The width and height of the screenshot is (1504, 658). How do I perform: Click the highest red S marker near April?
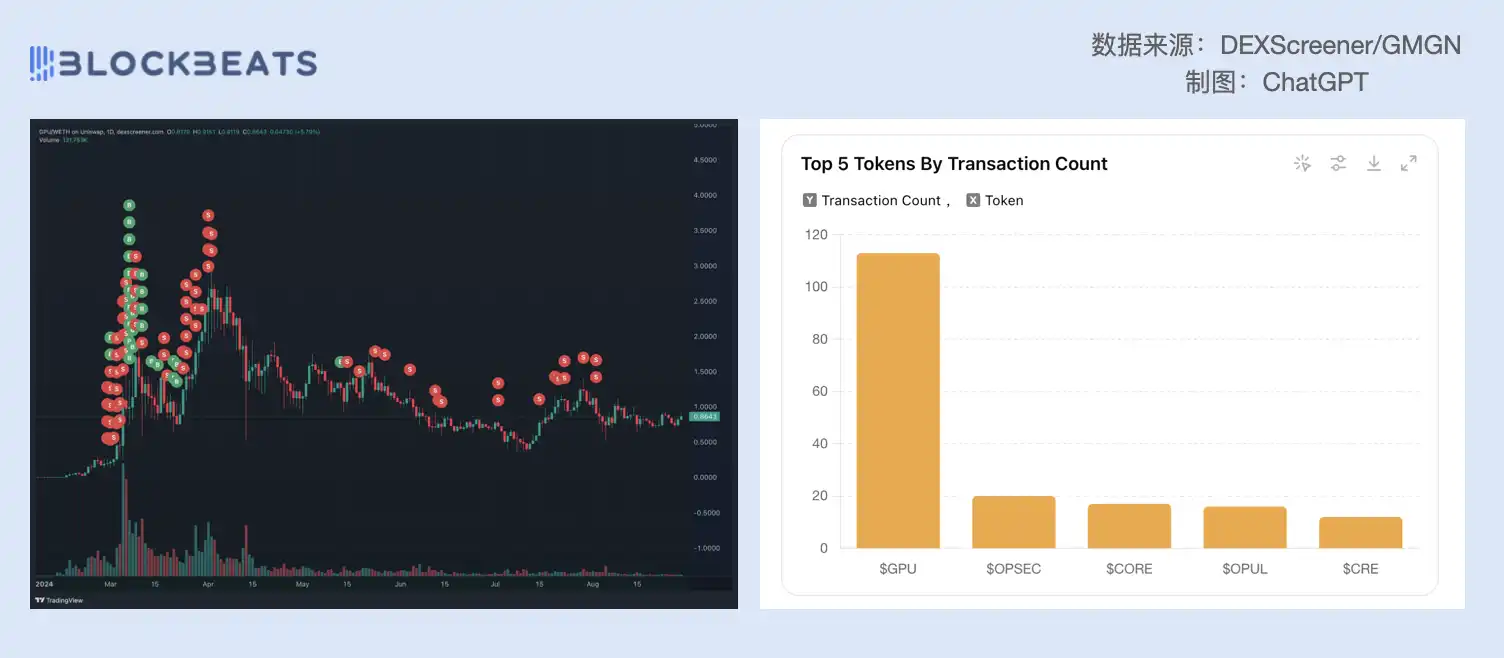pyautogui.click(x=208, y=215)
